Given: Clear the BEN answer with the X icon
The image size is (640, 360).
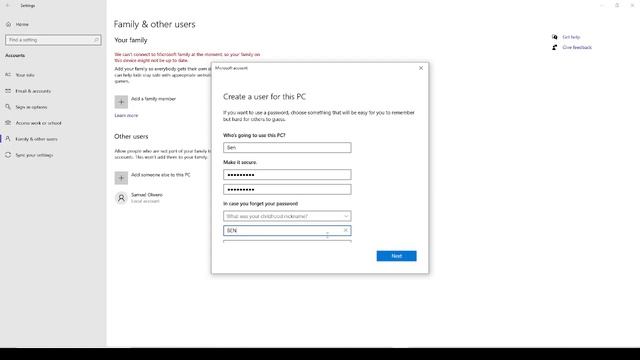Looking at the screenshot, I should tap(346, 230).
